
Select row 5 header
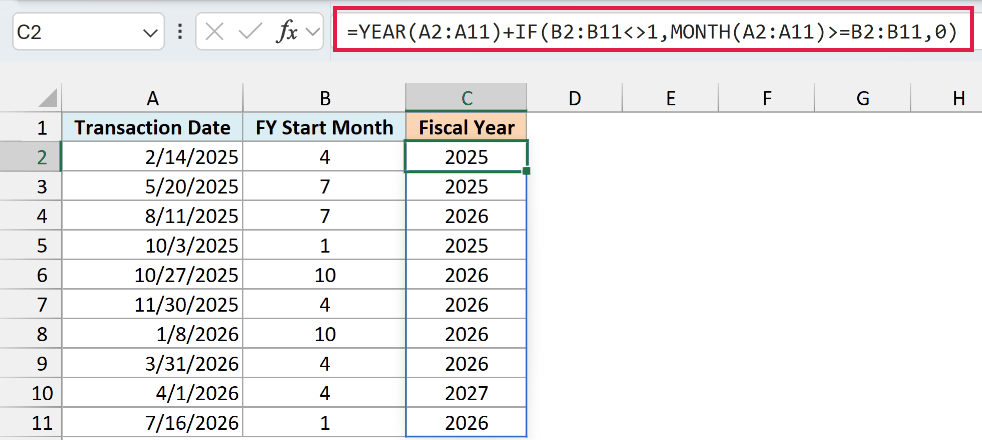click(x=31, y=245)
